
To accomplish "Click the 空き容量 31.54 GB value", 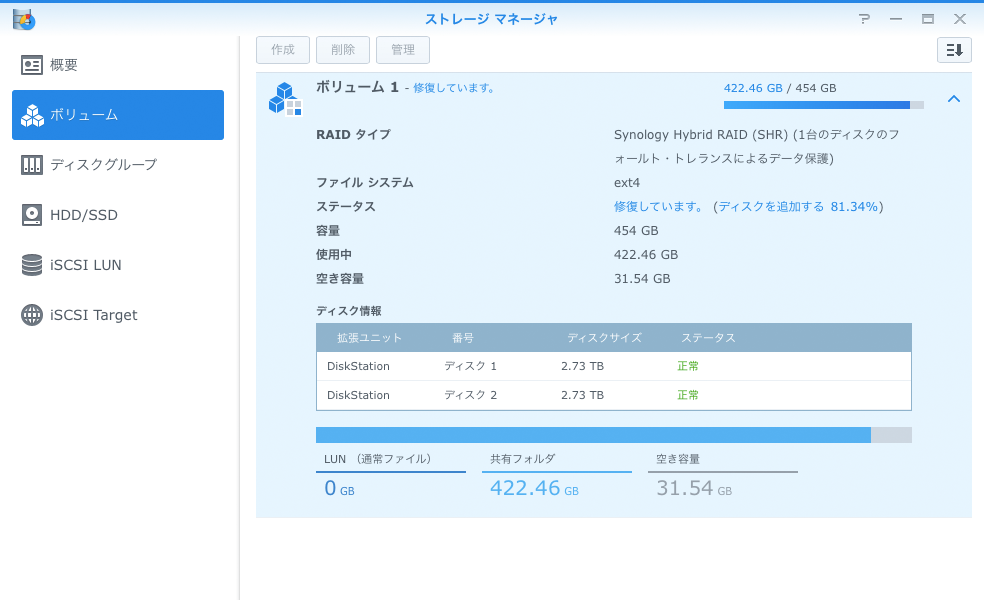I will point(642,279).
